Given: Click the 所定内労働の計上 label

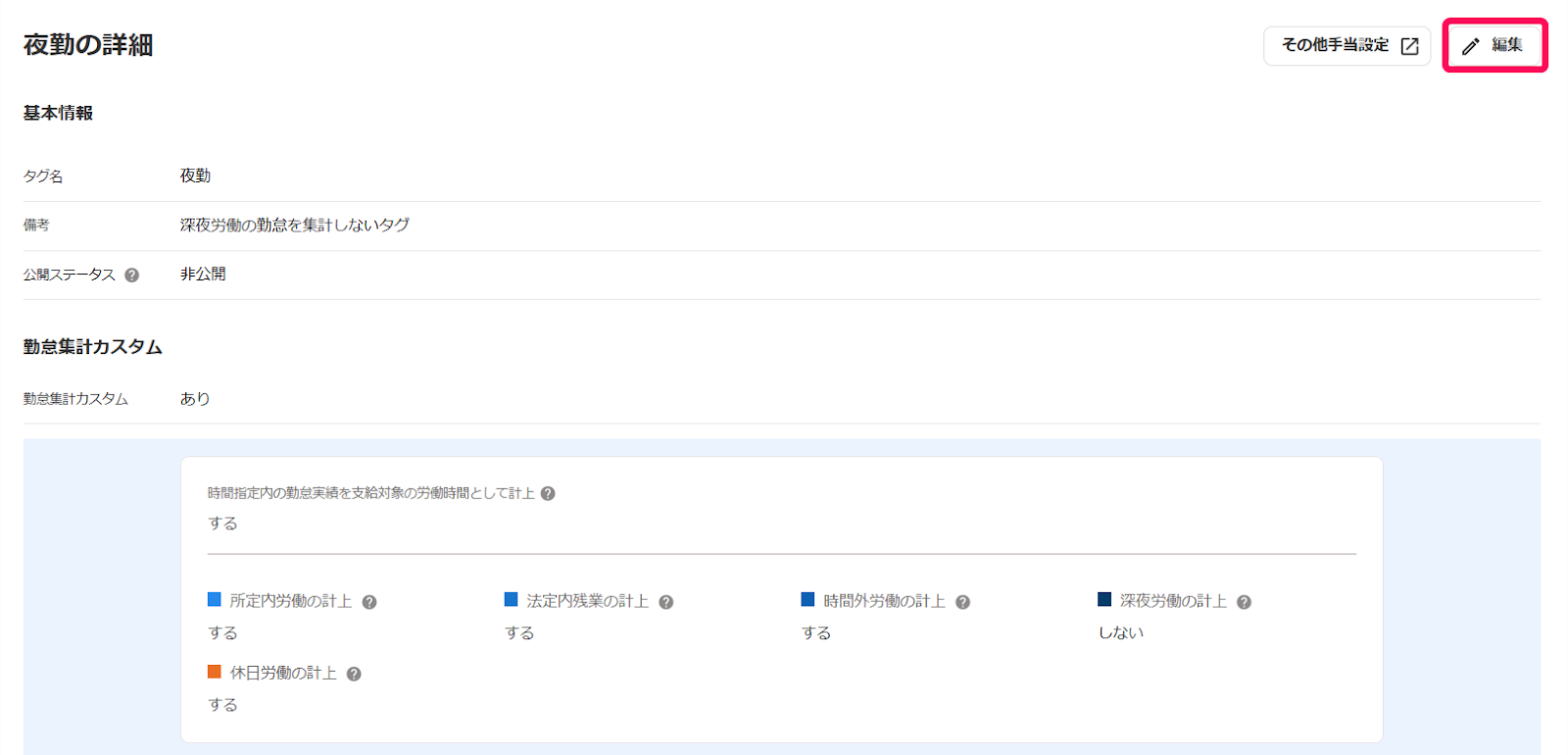Looking at the screenshot, I should point(291,601).
